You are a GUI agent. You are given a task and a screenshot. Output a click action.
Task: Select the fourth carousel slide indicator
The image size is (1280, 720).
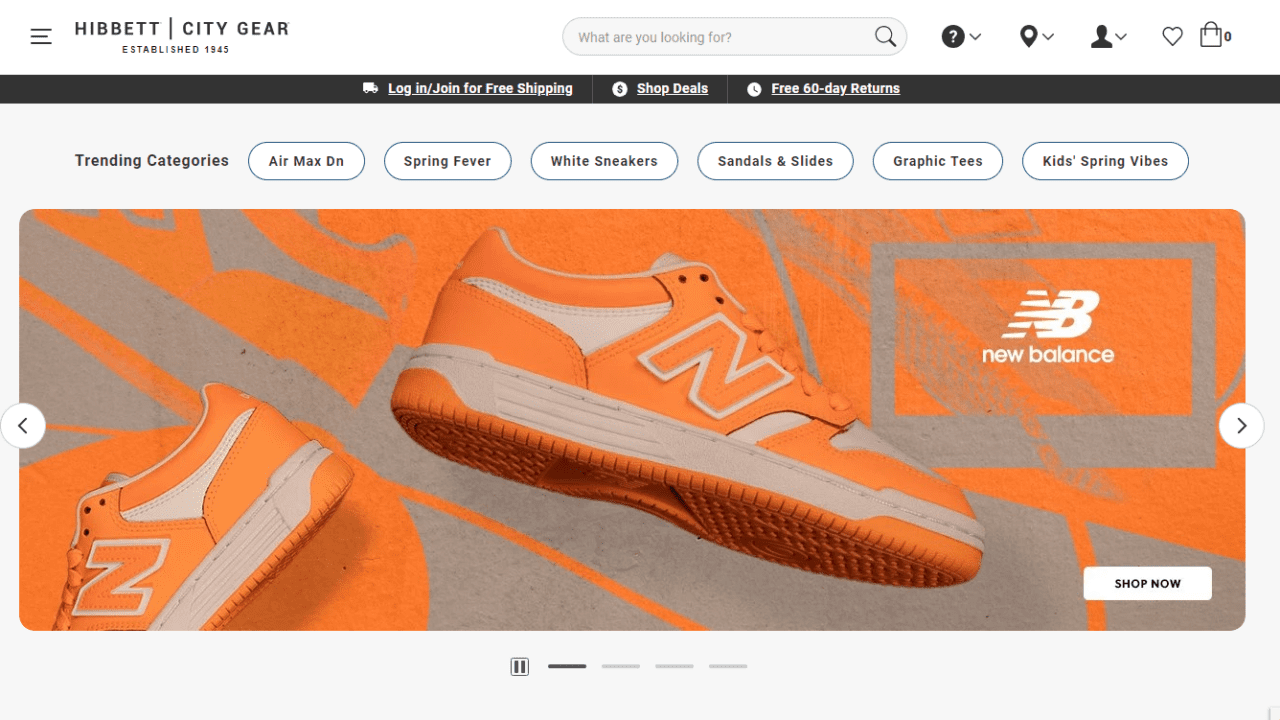[728, 666]
